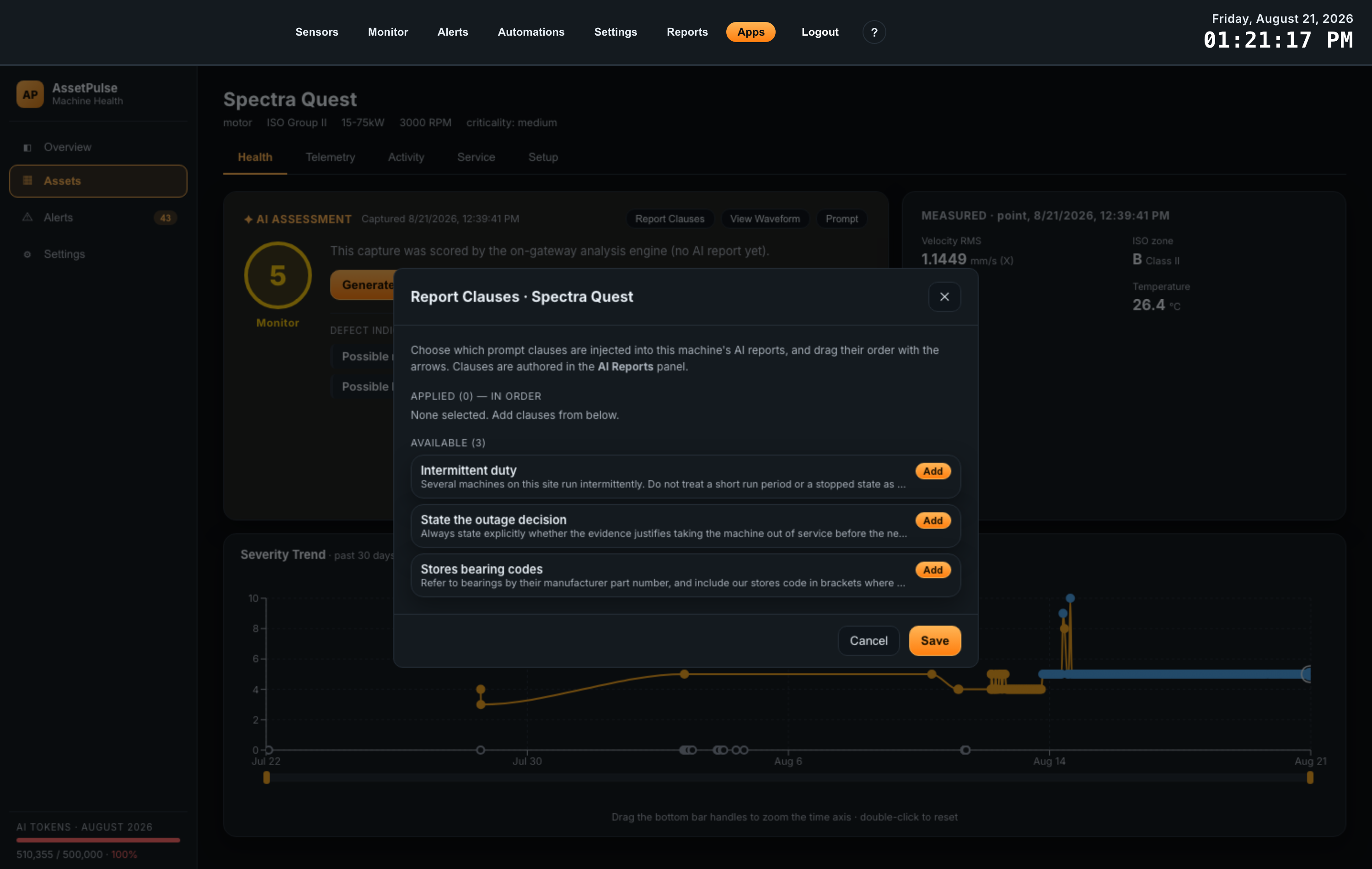Click the 3000 RPM label
The height and width of the screenshot is (869, 1372).
coord(425,123)
